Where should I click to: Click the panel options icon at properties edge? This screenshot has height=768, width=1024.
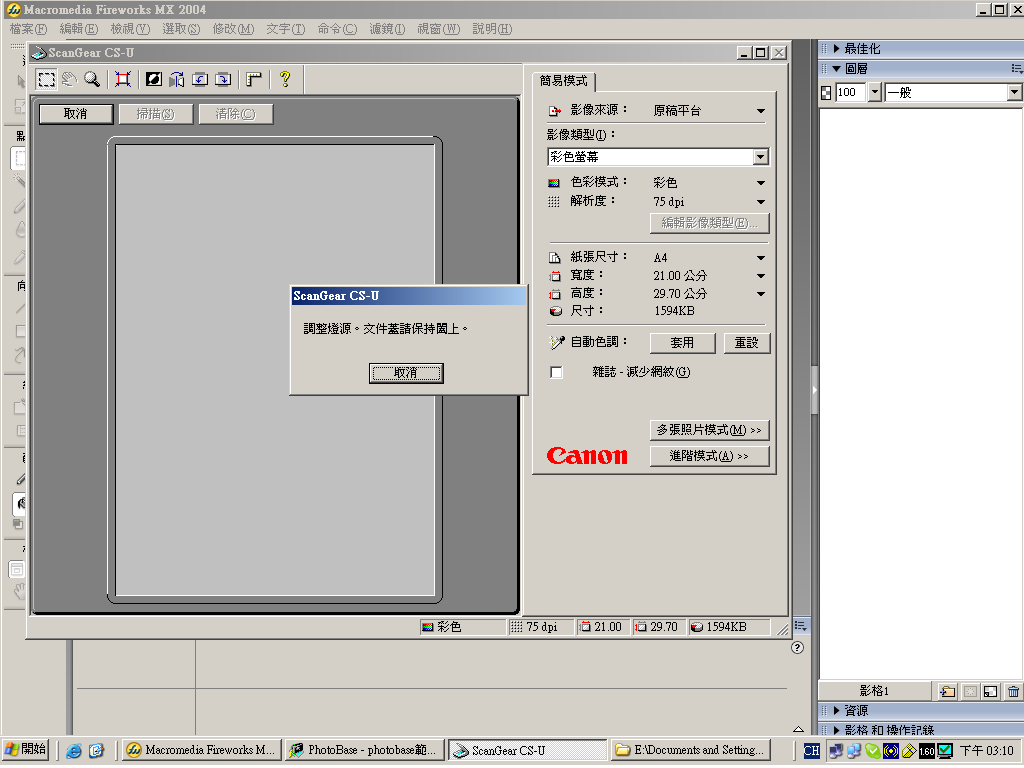pos(801,626)
